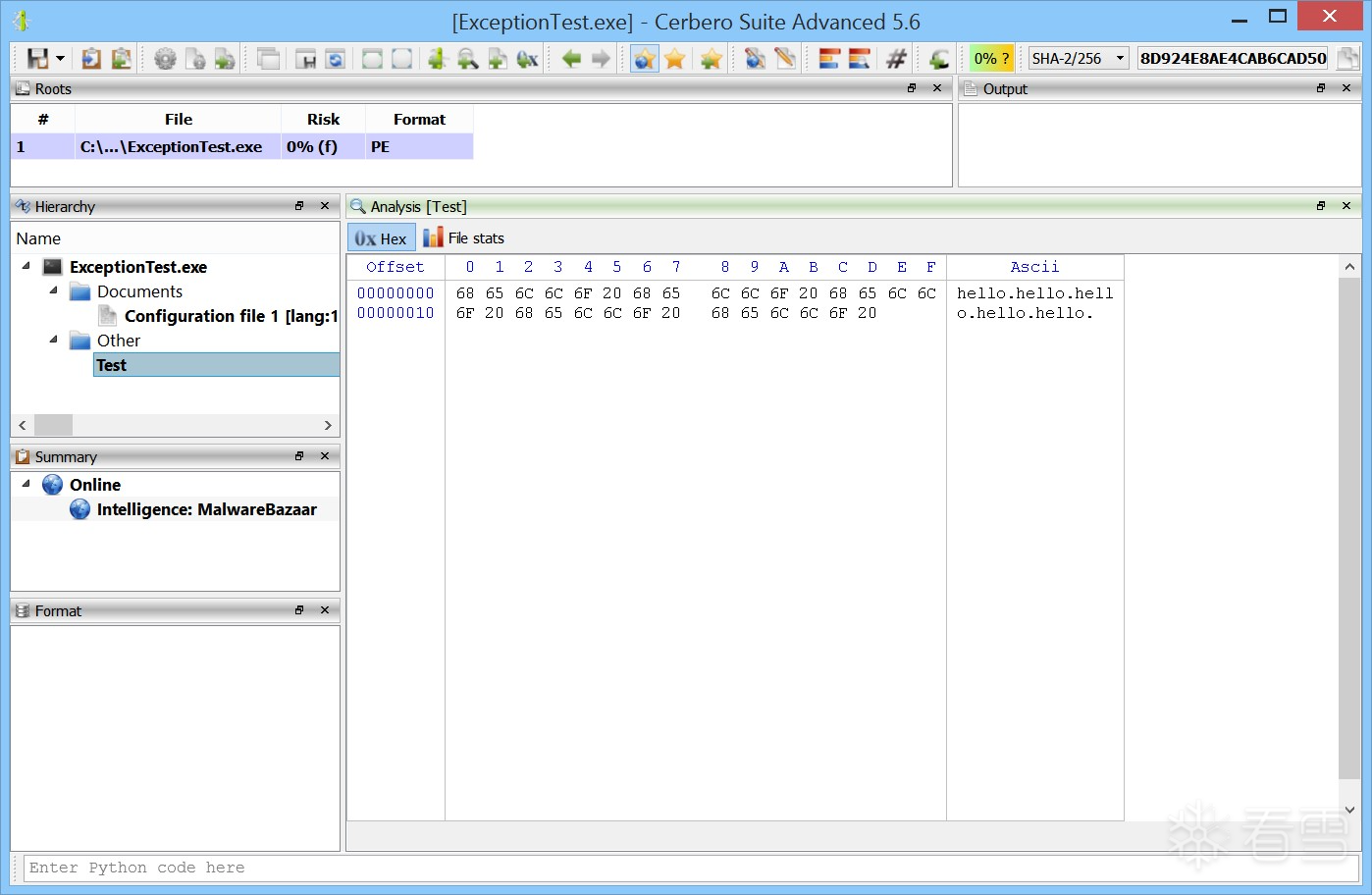This screenshot has height=895, width=1372.
Task: Click the hash symbol toolbar icon
Action: point(896,59)
